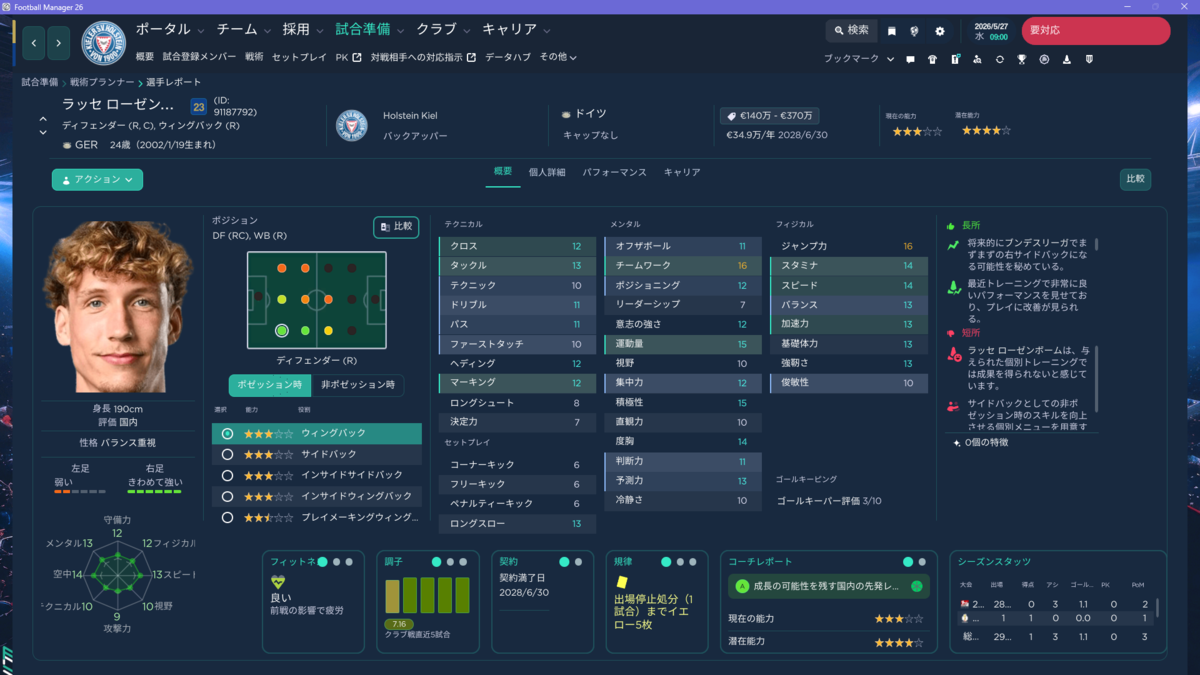Screen dimensions: 1200x675
Task: Click the icon next to PK menu
Action: (x=357, y=57)
